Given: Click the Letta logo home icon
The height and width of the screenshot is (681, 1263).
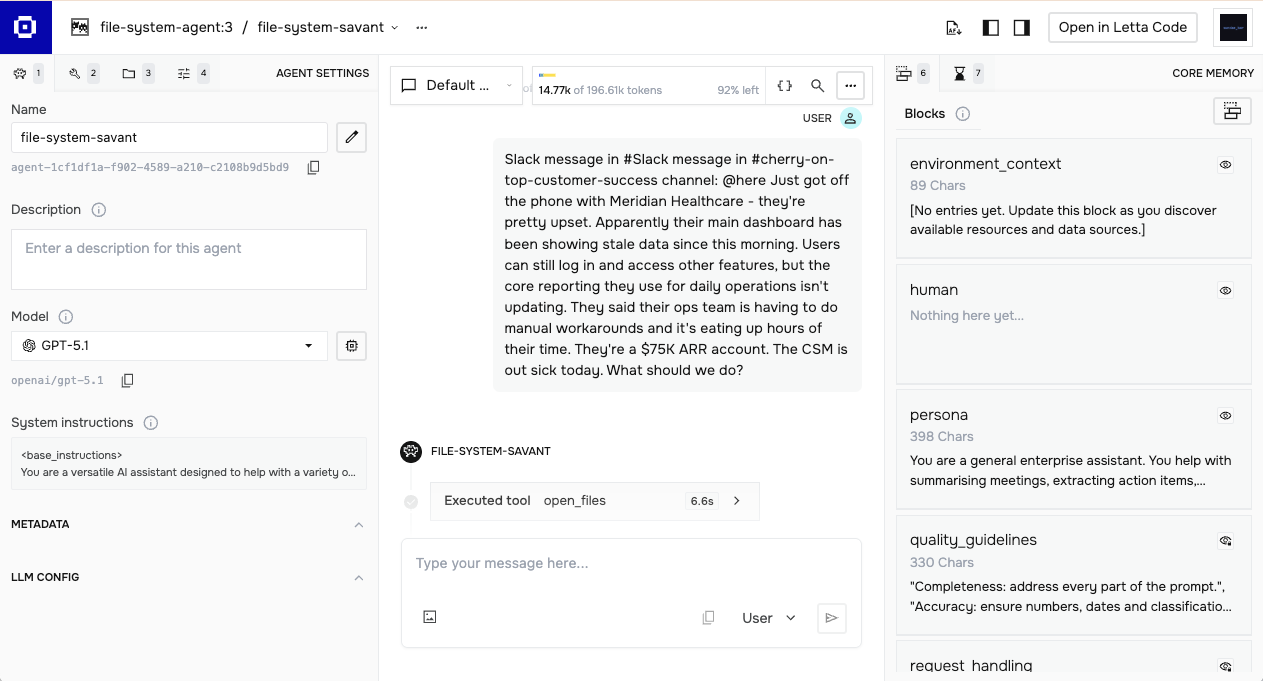Looking at the screenshot, I should [x=26, y=27].
